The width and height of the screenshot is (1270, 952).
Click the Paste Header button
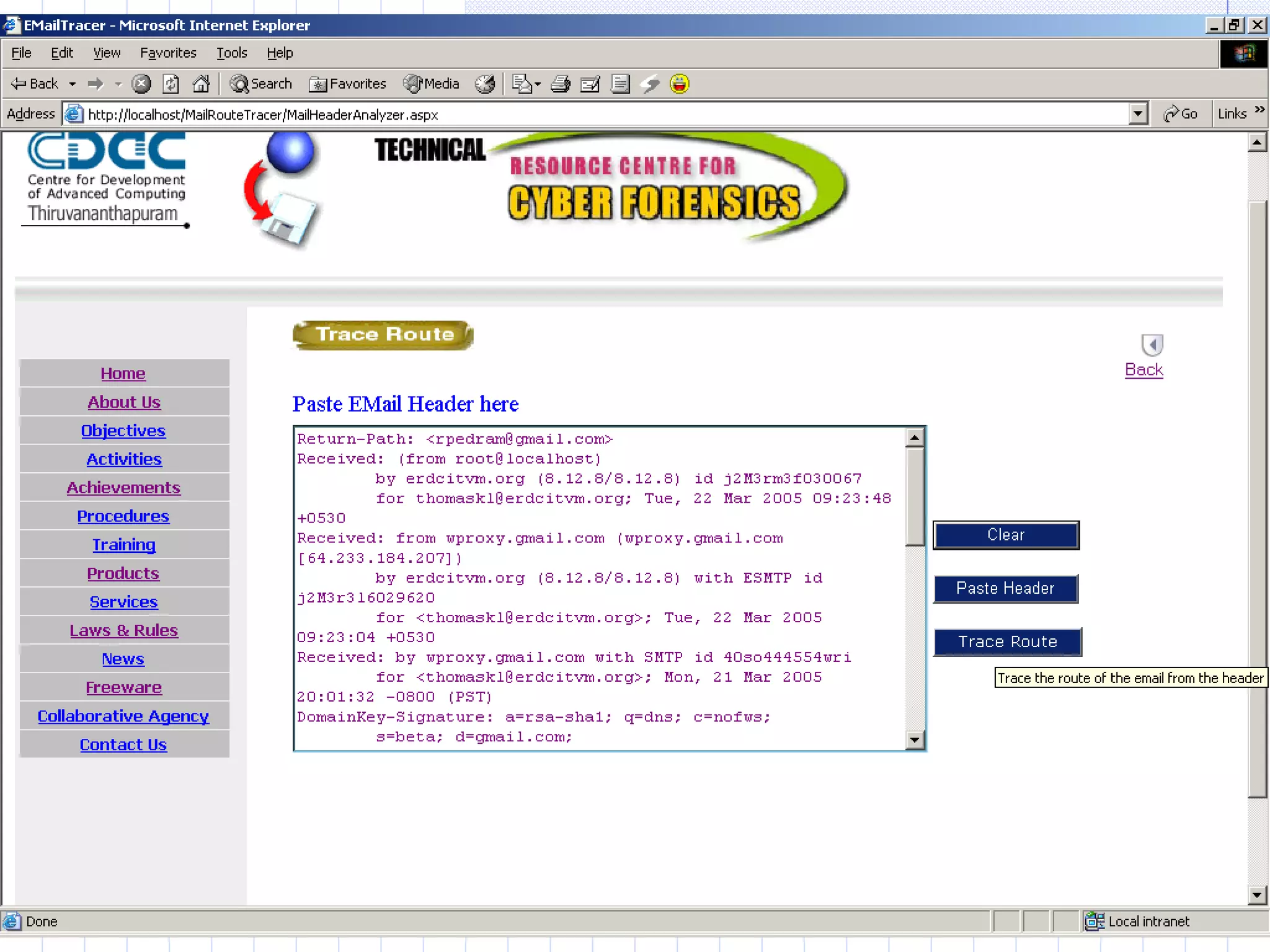pos(1006,588)
